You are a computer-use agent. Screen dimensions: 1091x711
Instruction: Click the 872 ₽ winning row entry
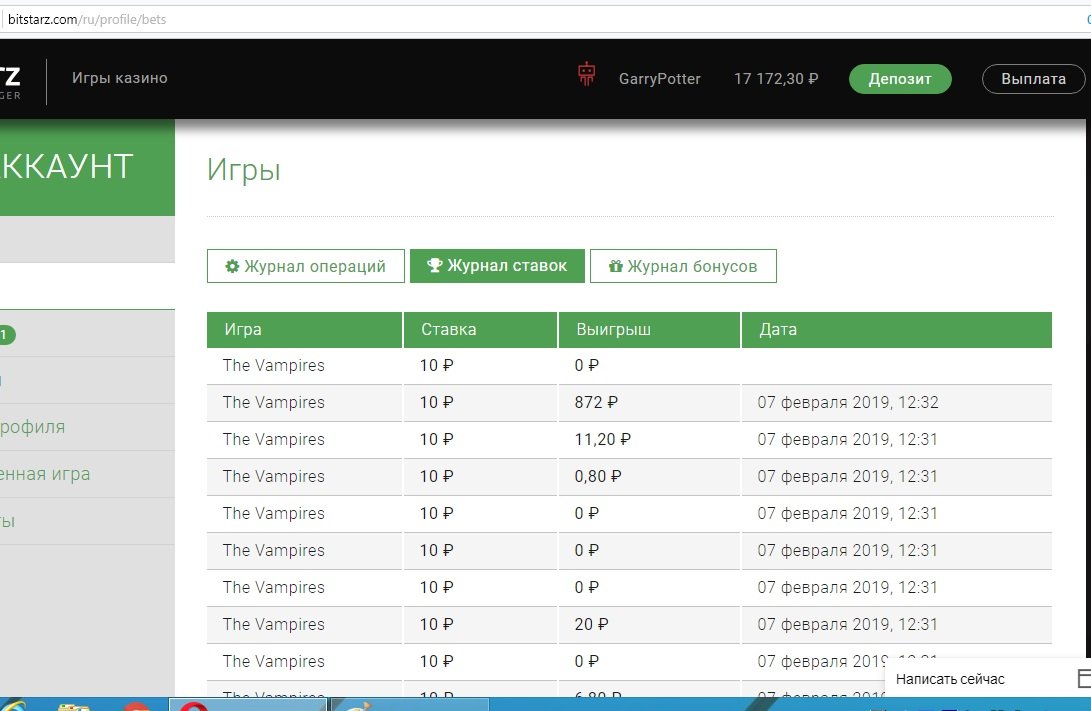(x=596, y=403)
